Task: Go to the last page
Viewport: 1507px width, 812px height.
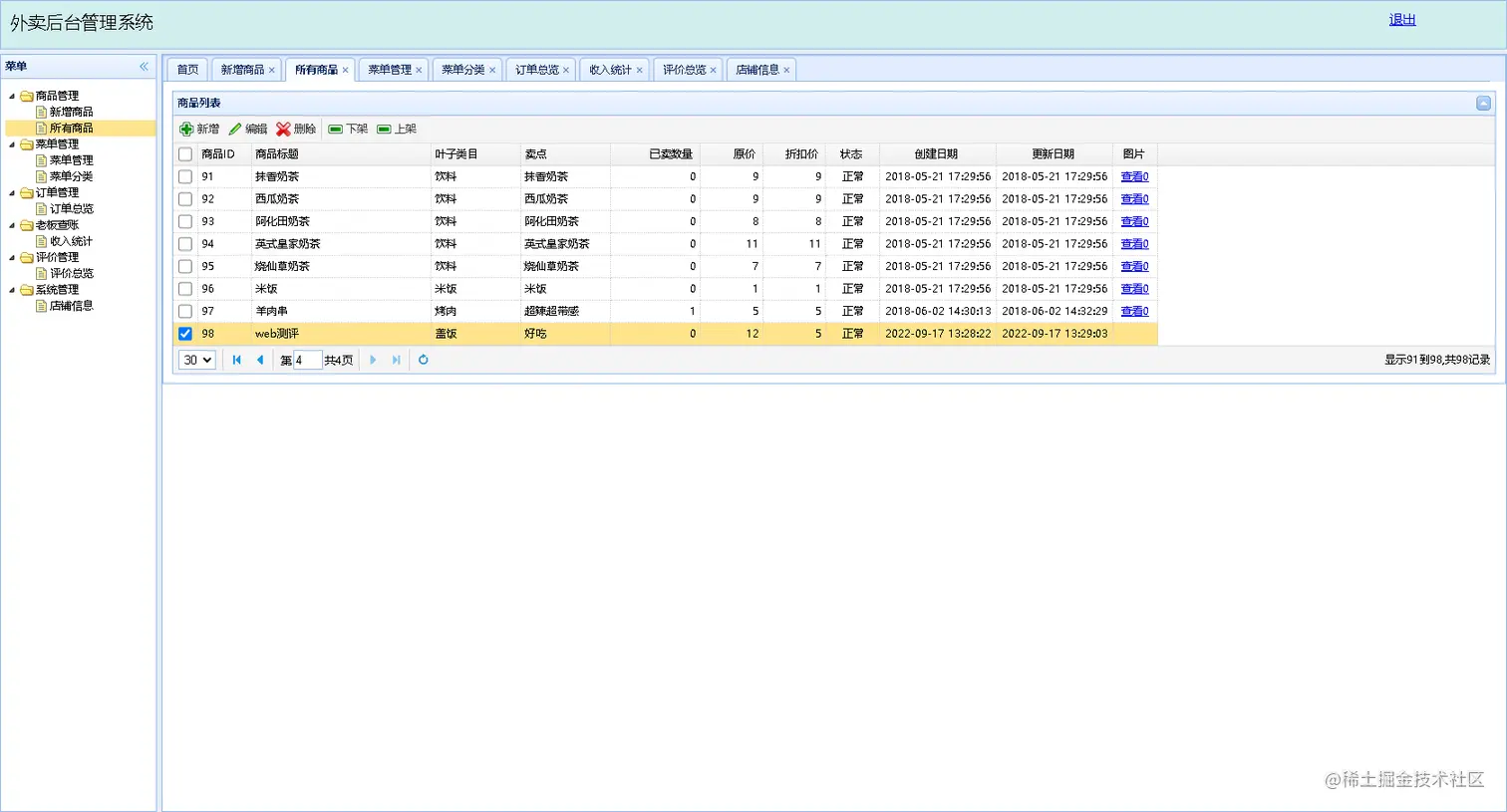Action: click(x=396, y=360)
